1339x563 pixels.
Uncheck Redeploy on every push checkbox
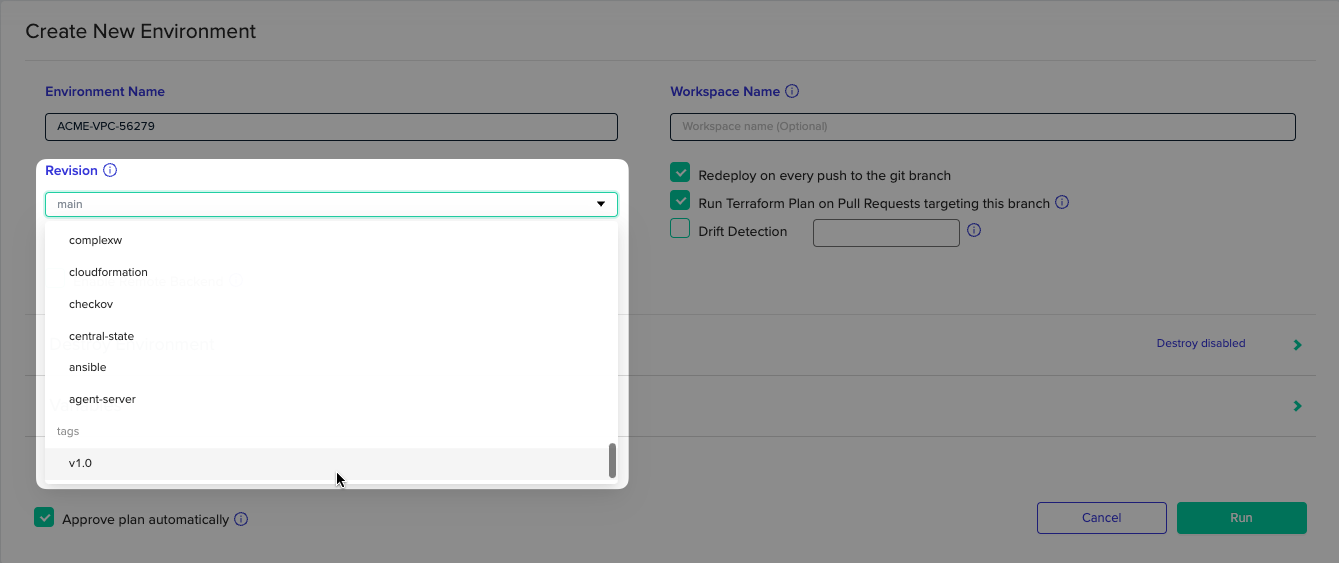(x=681, y=173)
